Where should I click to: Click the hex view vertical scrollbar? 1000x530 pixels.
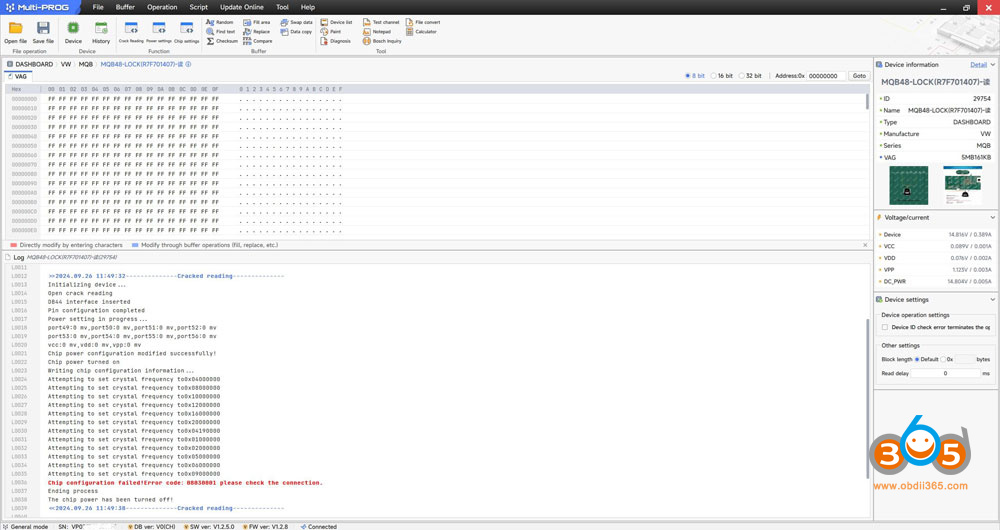[867, 102]
